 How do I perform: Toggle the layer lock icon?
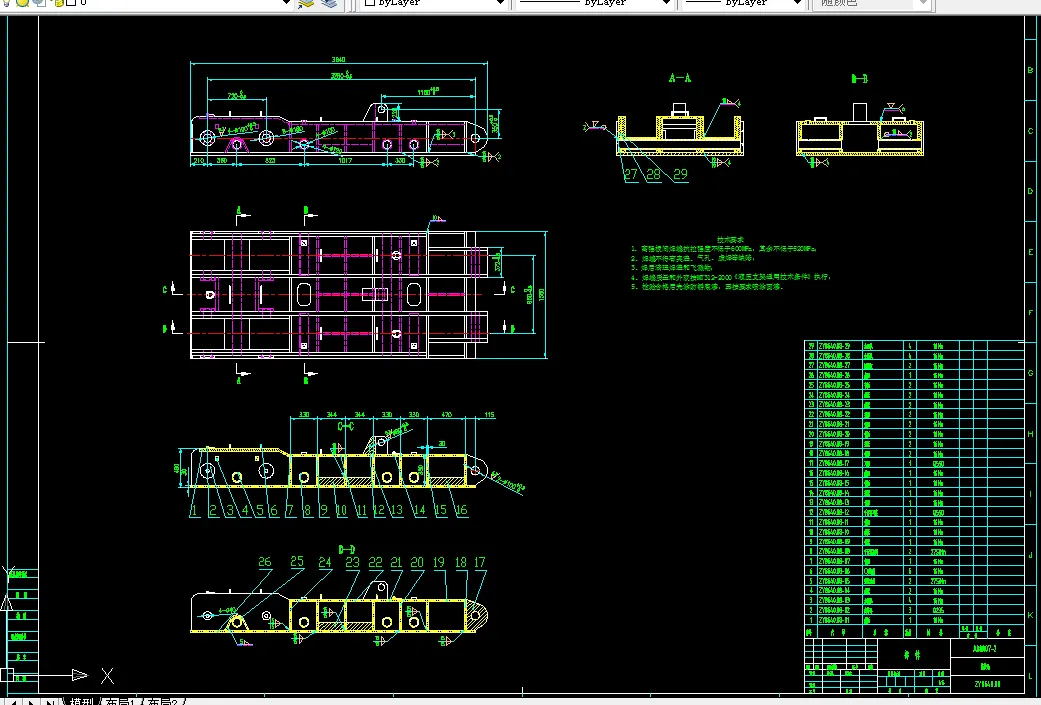(58, 2)
